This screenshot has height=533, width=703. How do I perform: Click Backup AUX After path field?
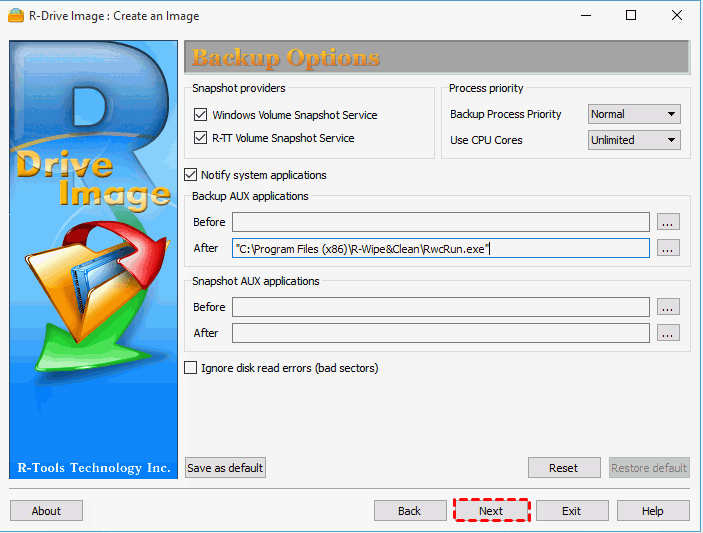click(x=441, y=248)
